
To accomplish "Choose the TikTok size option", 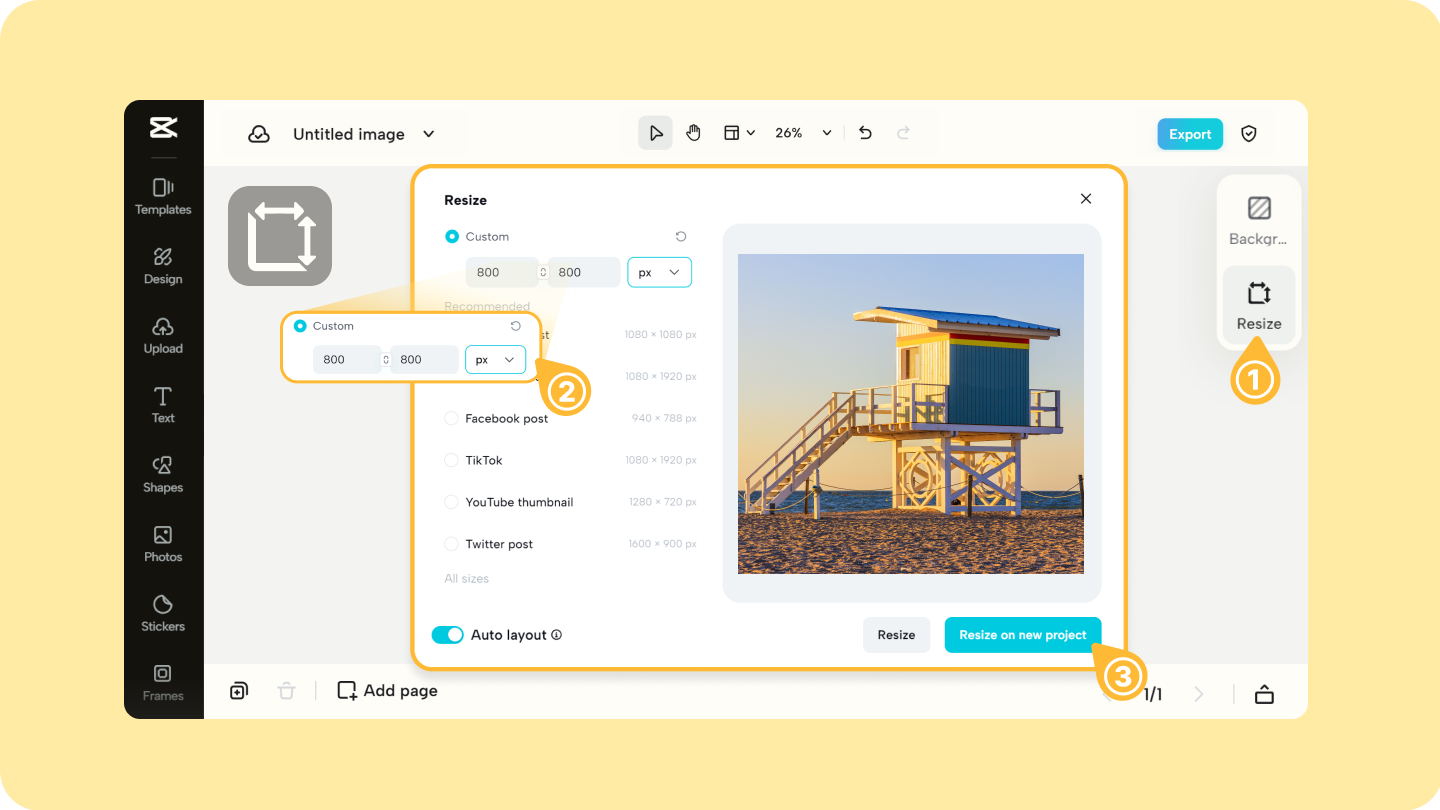I will tap(452, 461).
